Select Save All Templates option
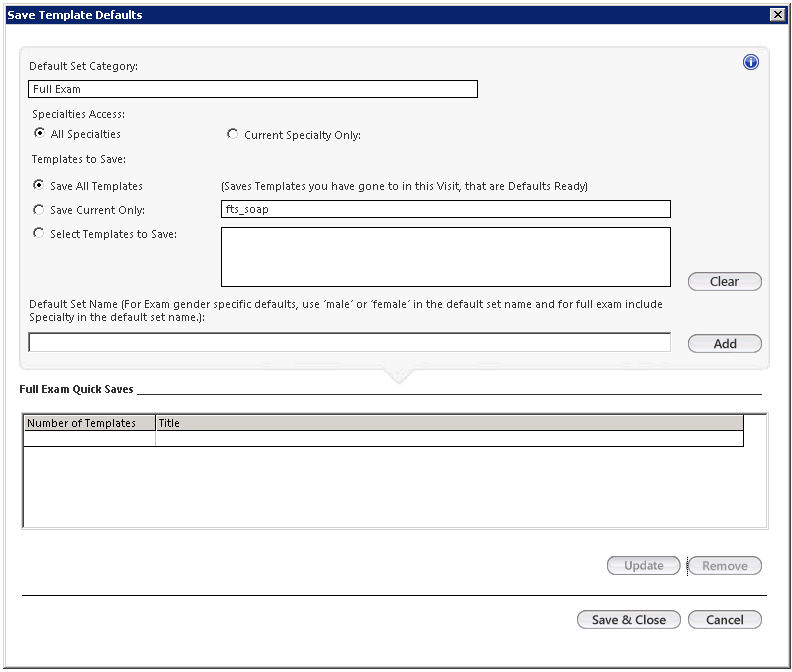 click(38, 185)
